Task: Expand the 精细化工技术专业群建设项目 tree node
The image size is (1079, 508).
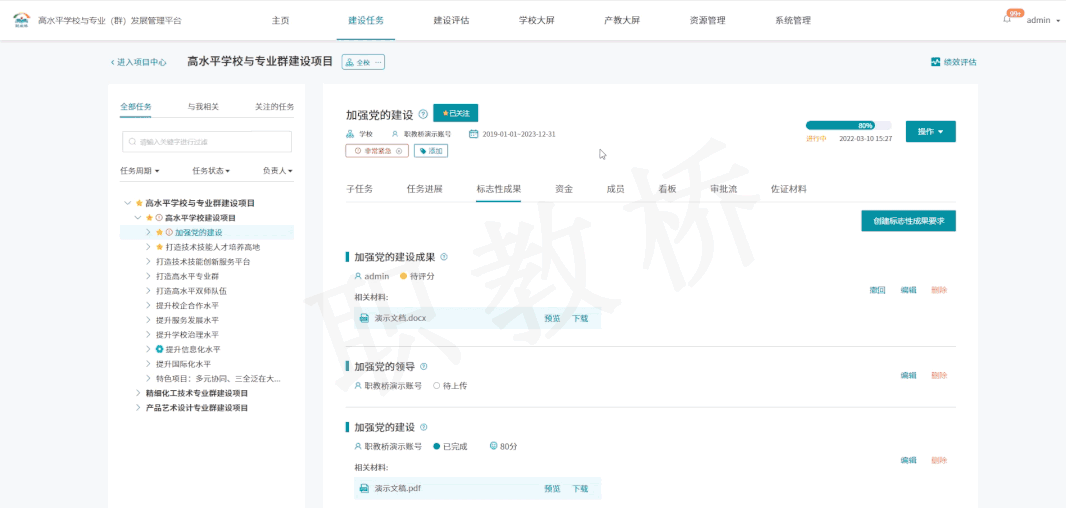Action: [138, 393]
